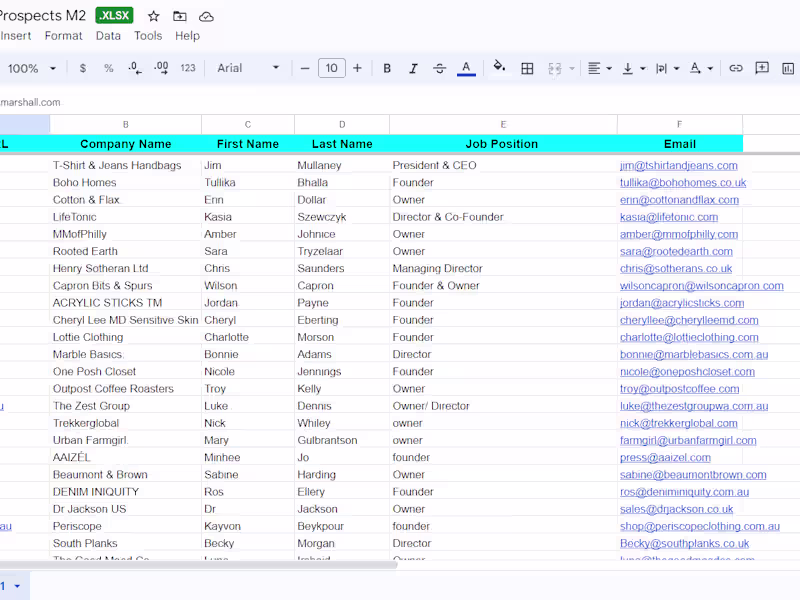Open the Data menu
Screen dimensions: 800x600
108,36
